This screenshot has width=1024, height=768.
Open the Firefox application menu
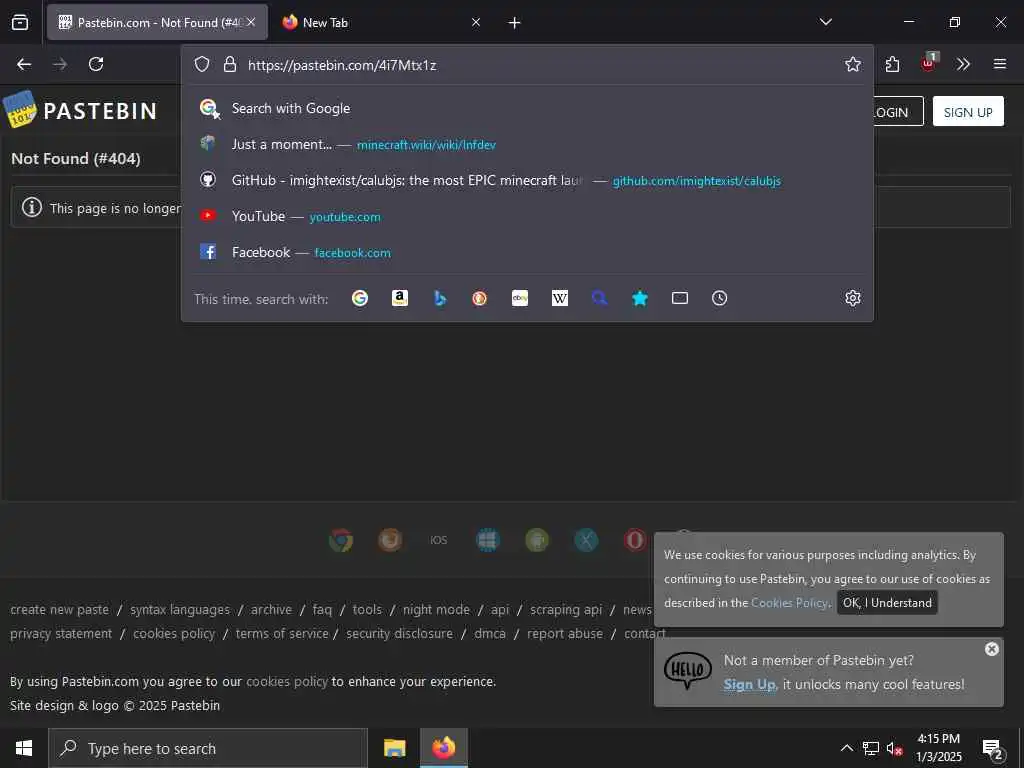(1000, 64)
